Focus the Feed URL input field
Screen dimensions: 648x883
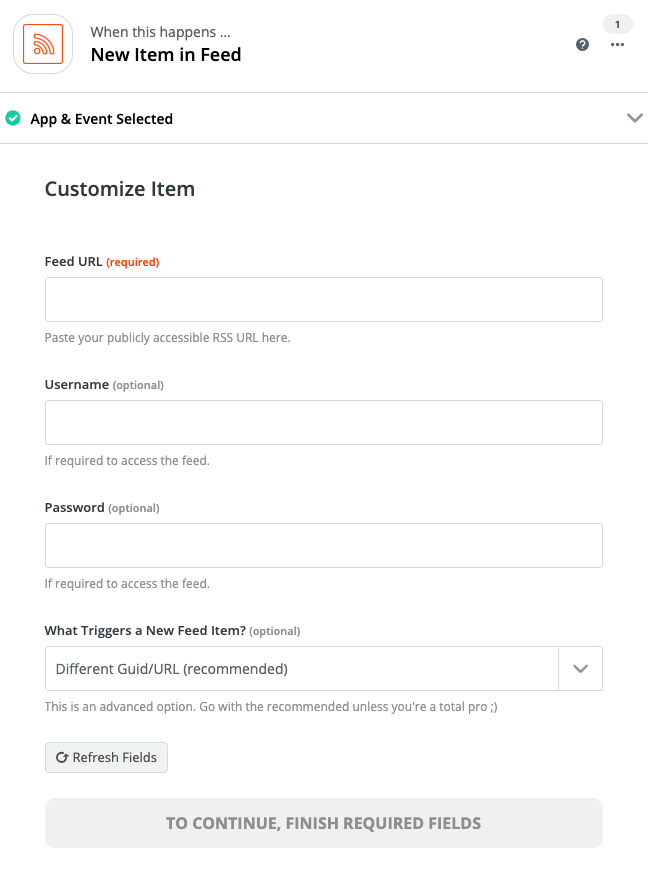pos(323,299)
